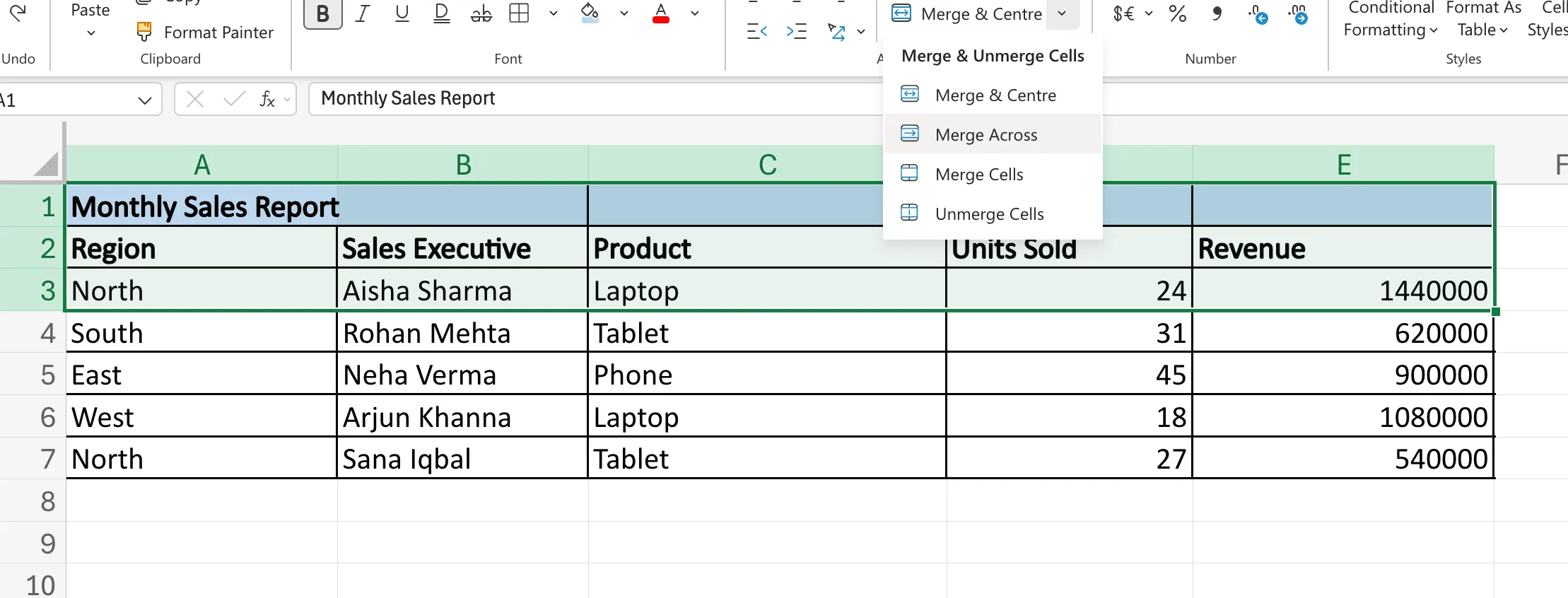This screenshot has width=1568, height=598.
Task: Expand the Name Box dropdown
Action: click(x=145, y=100)
